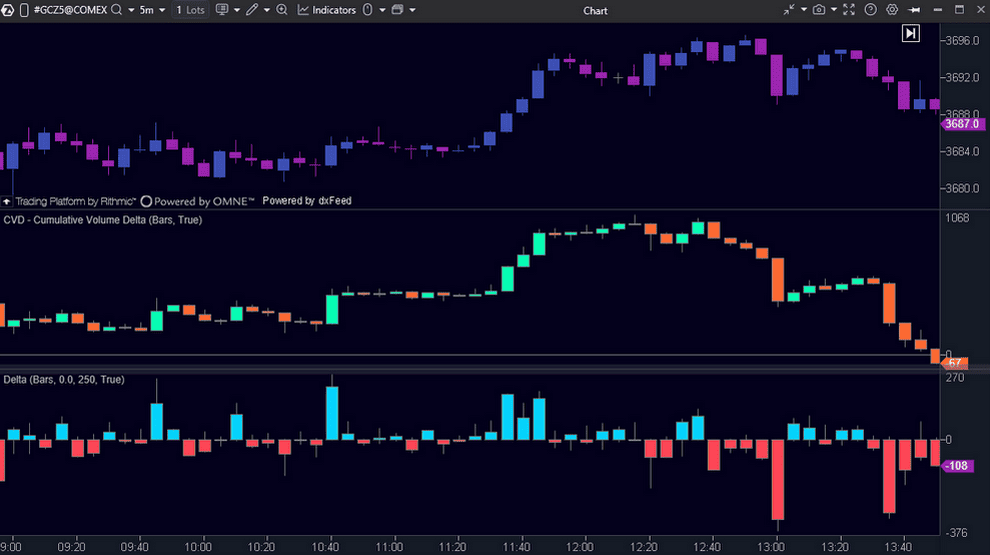Click the 10:00 time axis label
This screenshot has height=555, width=990.
point(198,547)
